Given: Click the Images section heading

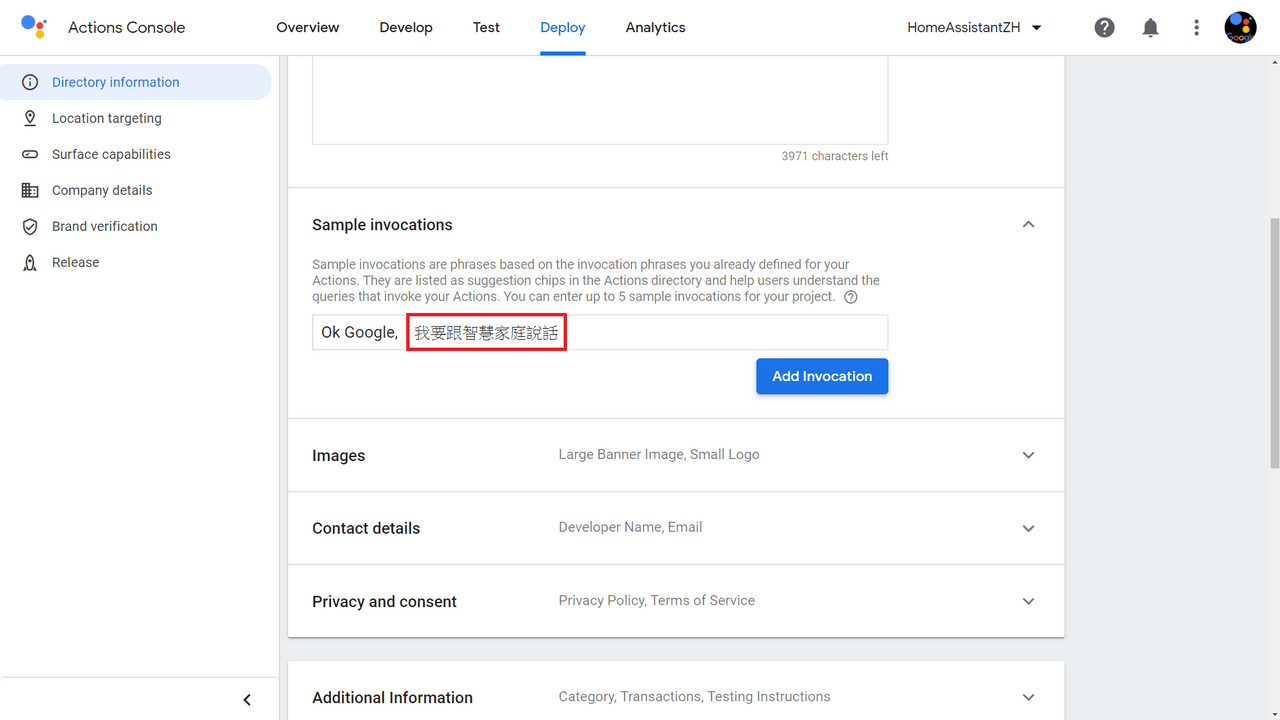Looking at the screenshot, I should click(338, 456).
